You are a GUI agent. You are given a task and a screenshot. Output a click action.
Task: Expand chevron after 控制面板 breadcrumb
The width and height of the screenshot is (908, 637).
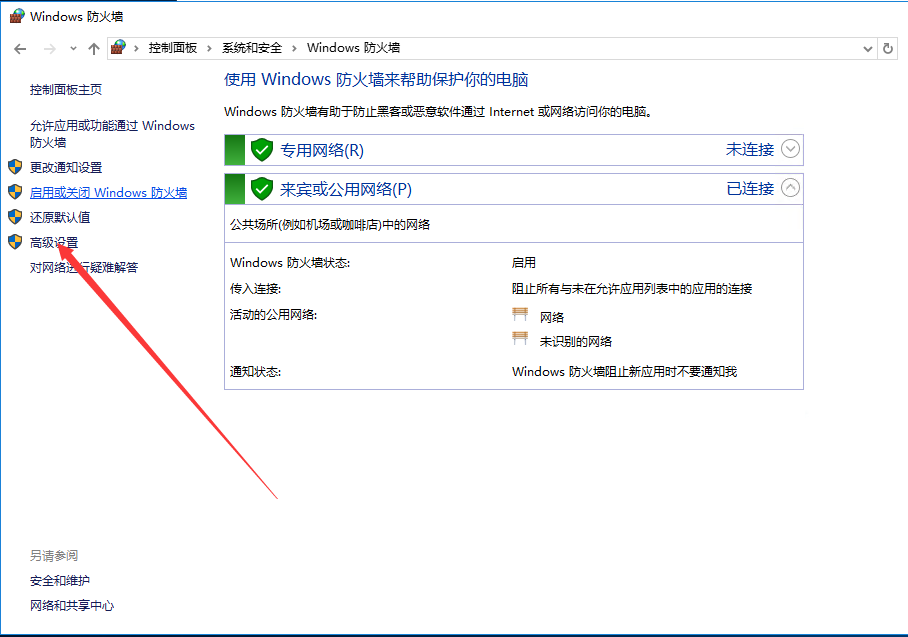tap(209, 48)
